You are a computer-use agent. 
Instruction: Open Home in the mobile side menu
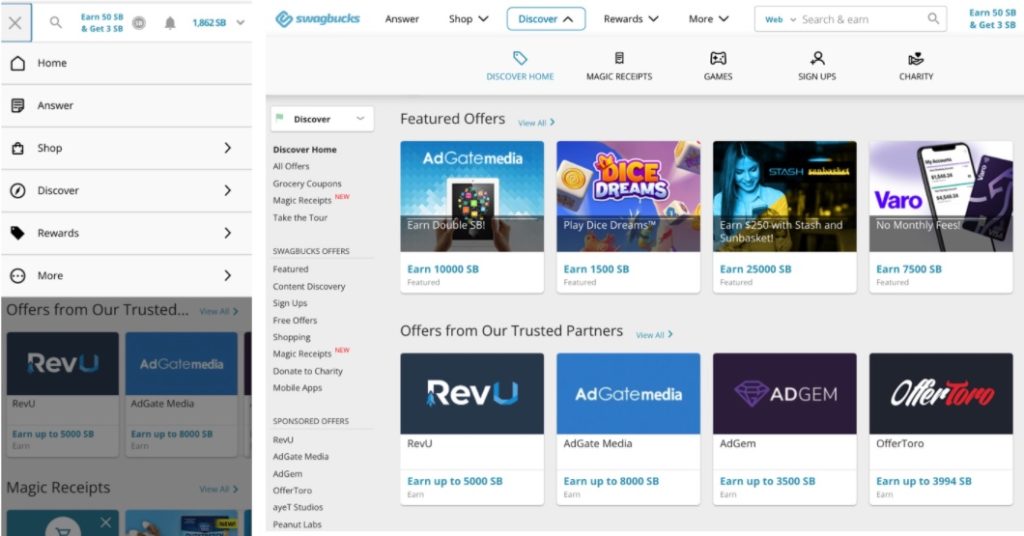(x=52, y=63)
